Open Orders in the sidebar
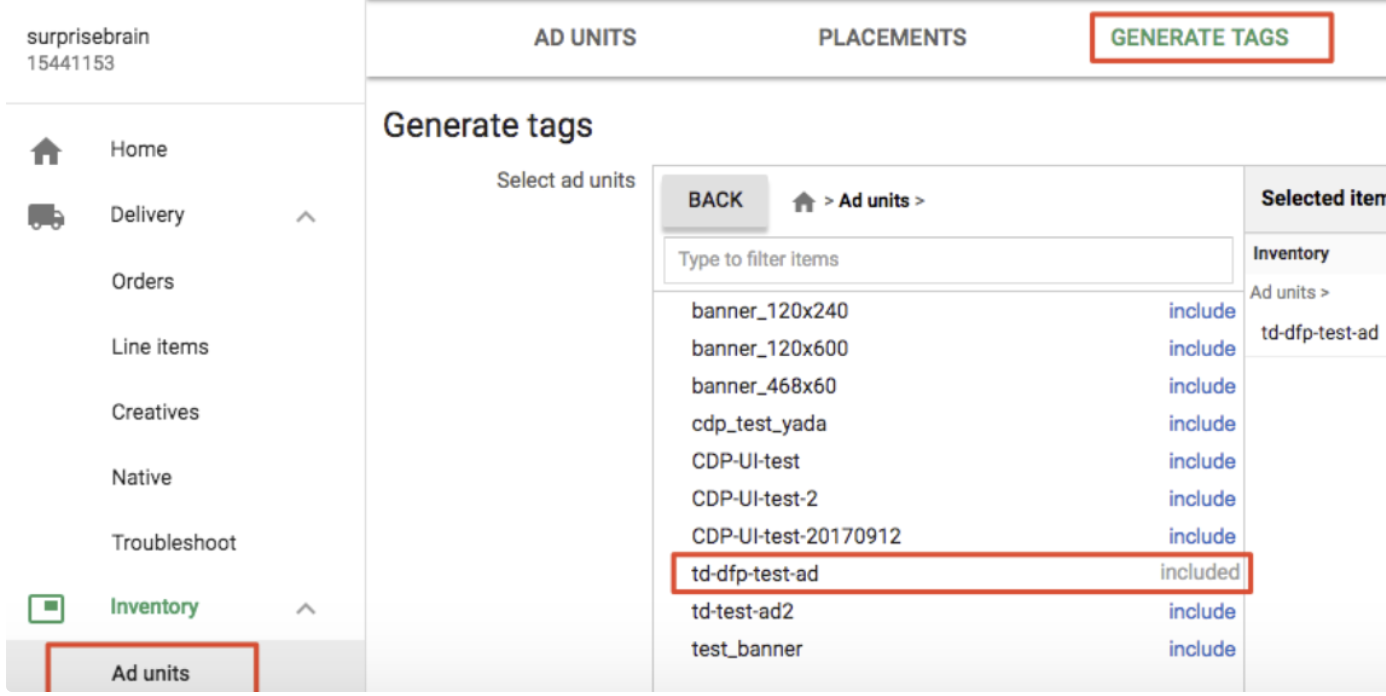This screenshot has height=696, width=1386. [x=143, y=282]
